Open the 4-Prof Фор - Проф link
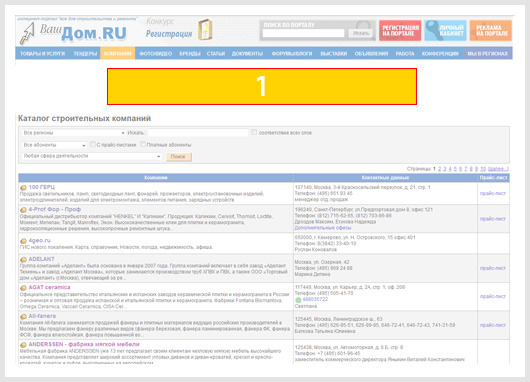This screenshot has width=530, height=382. click(x=54, y=210)
